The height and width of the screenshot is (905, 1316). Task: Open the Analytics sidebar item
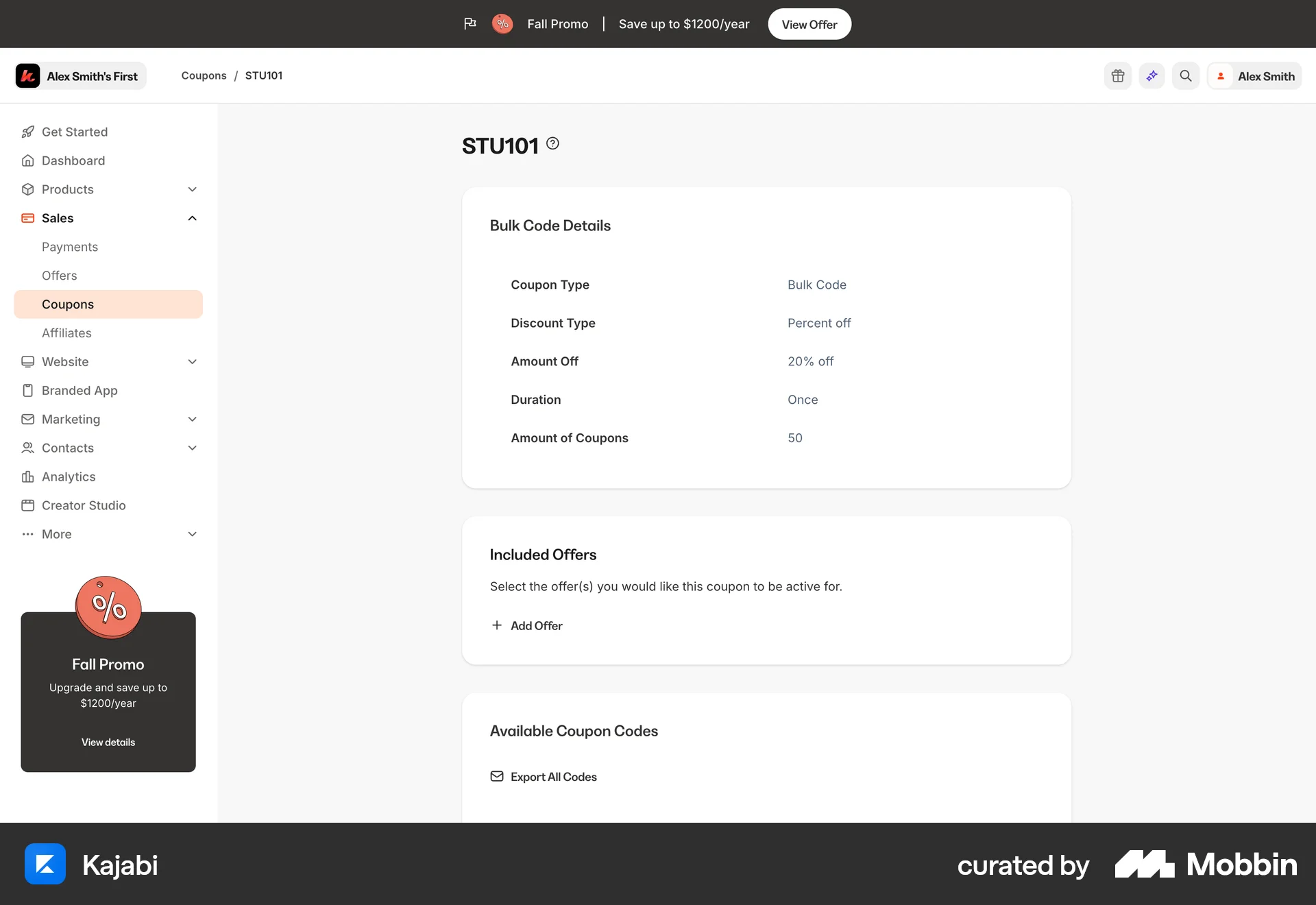[69, 476]
